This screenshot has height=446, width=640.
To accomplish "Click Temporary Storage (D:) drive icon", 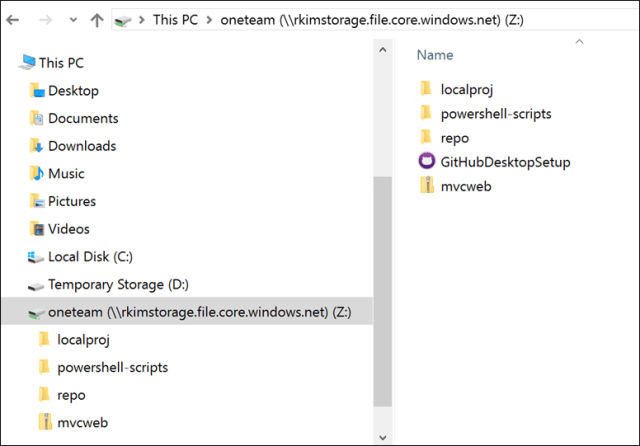I will tap(36, 286).
